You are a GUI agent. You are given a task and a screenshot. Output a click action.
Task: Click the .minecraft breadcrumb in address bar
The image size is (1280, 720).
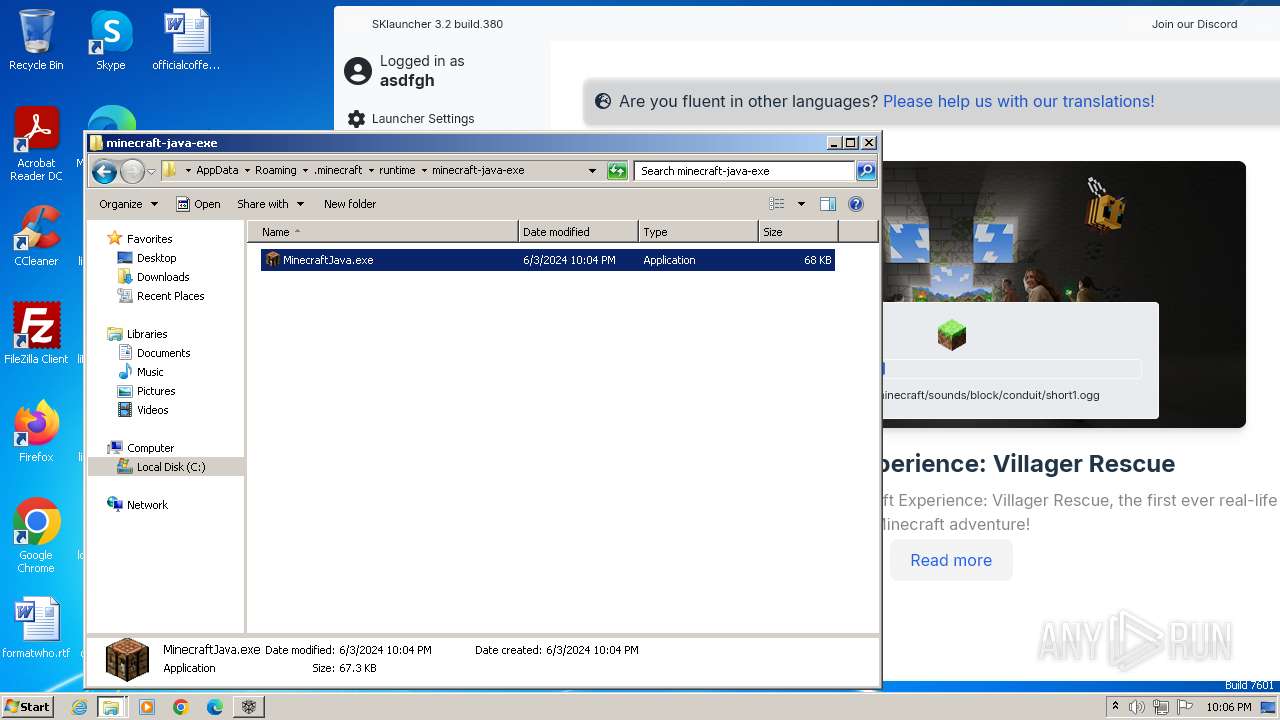tap(338, 171)
